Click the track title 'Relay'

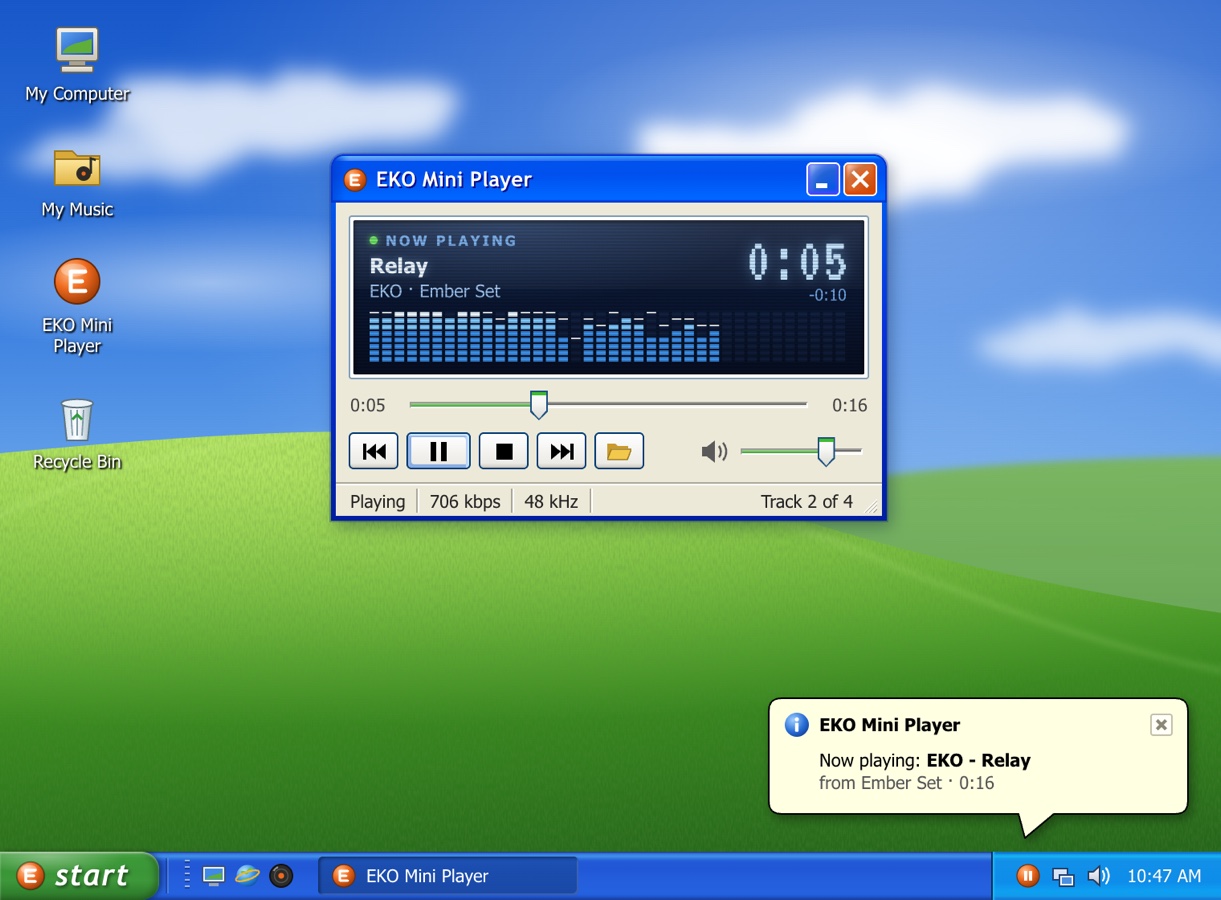tap(399, 266)
